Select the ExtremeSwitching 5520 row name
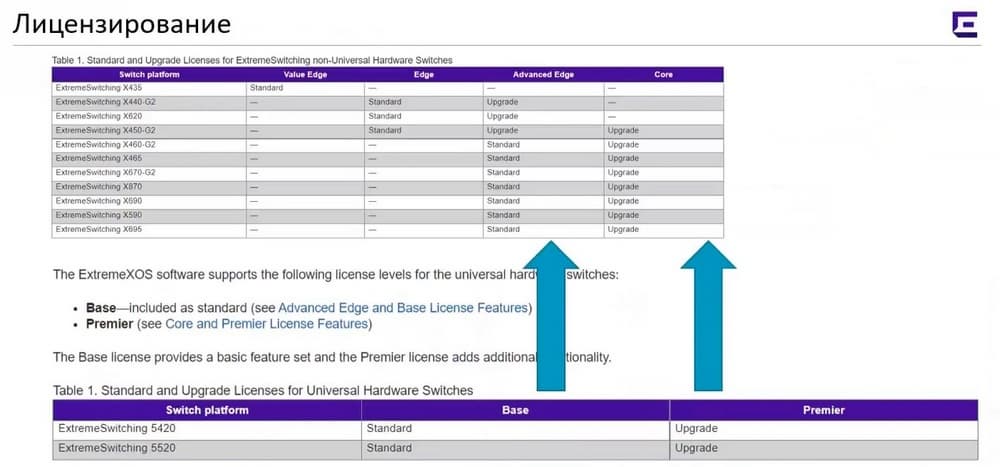The width and height of the screenshot is (1000, 467). (117, 448)
